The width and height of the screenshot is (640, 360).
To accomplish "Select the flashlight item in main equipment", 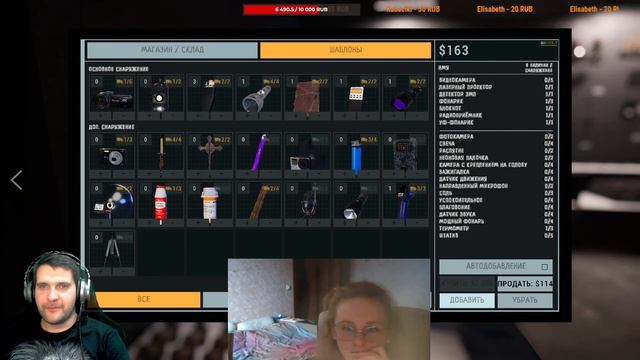I will (x=258, y=97).
